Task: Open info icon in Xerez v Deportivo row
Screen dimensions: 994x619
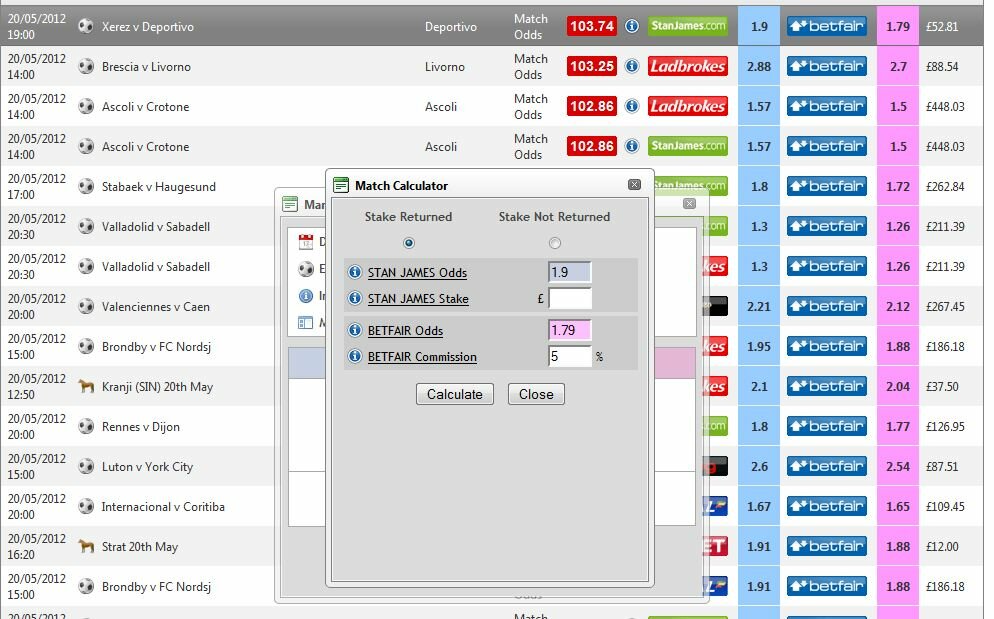Action: [x=632, y=26]
